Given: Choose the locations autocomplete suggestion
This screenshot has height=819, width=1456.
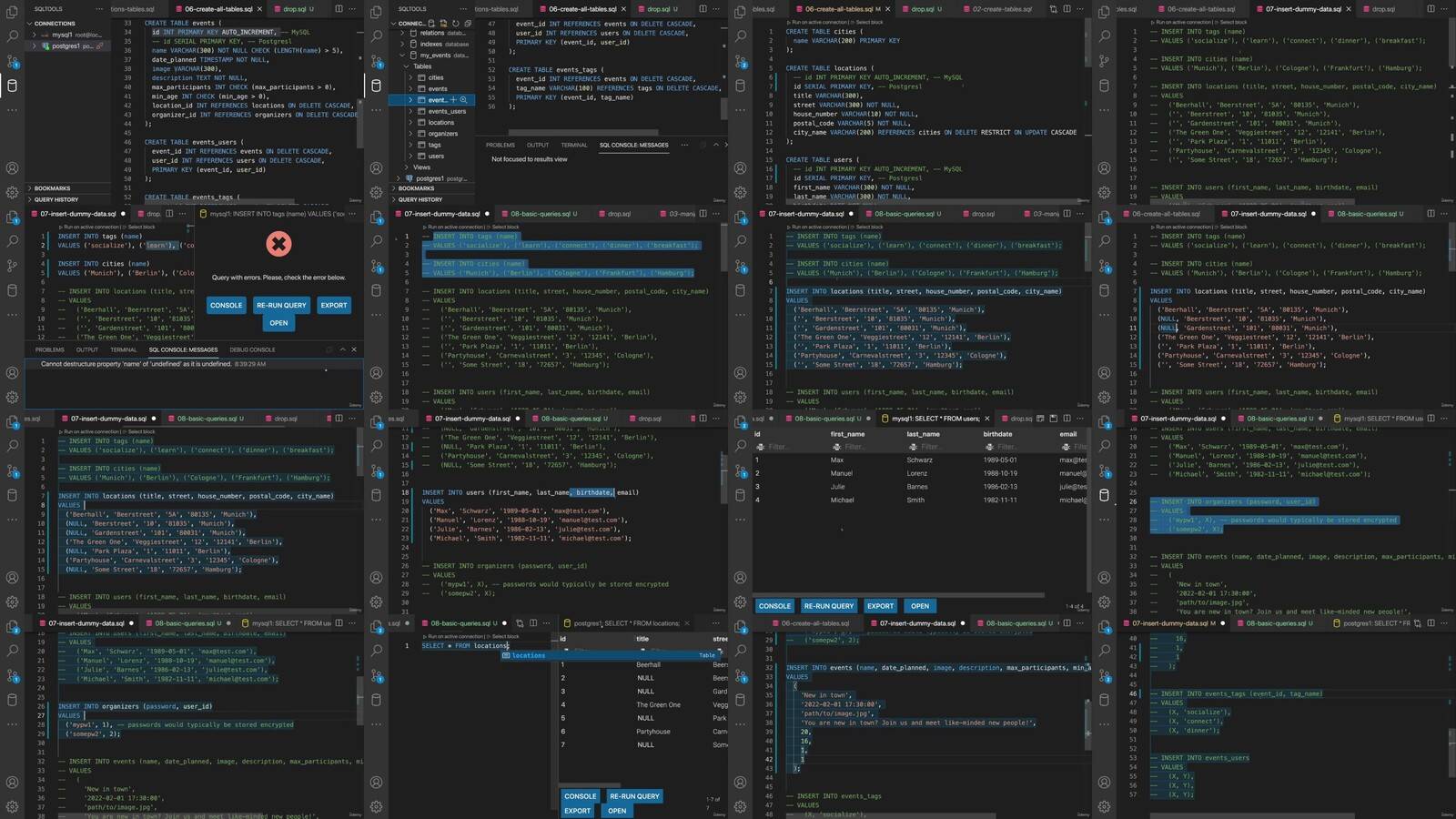Looking at the screenshot, I should [529, 655].
